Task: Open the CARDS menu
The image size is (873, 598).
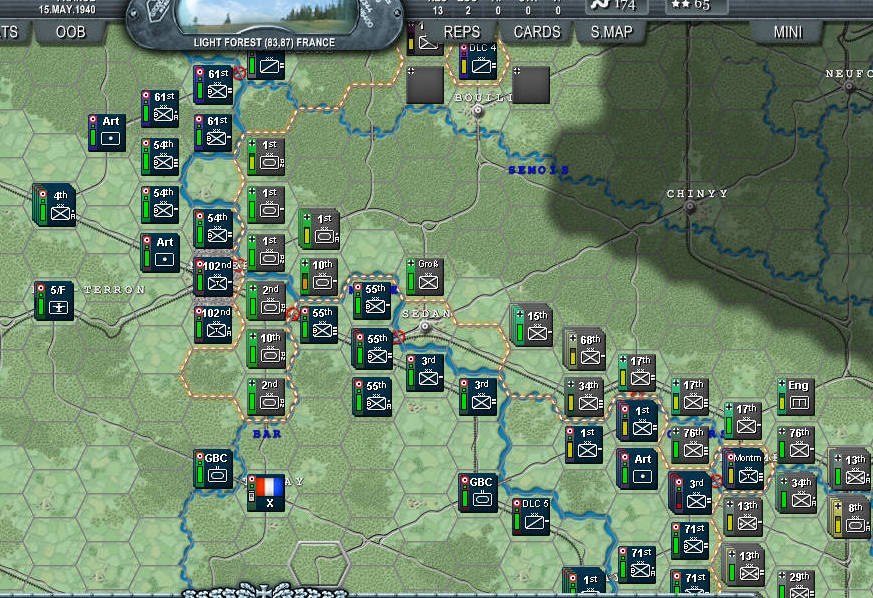Action: click(x=537, y=32)
